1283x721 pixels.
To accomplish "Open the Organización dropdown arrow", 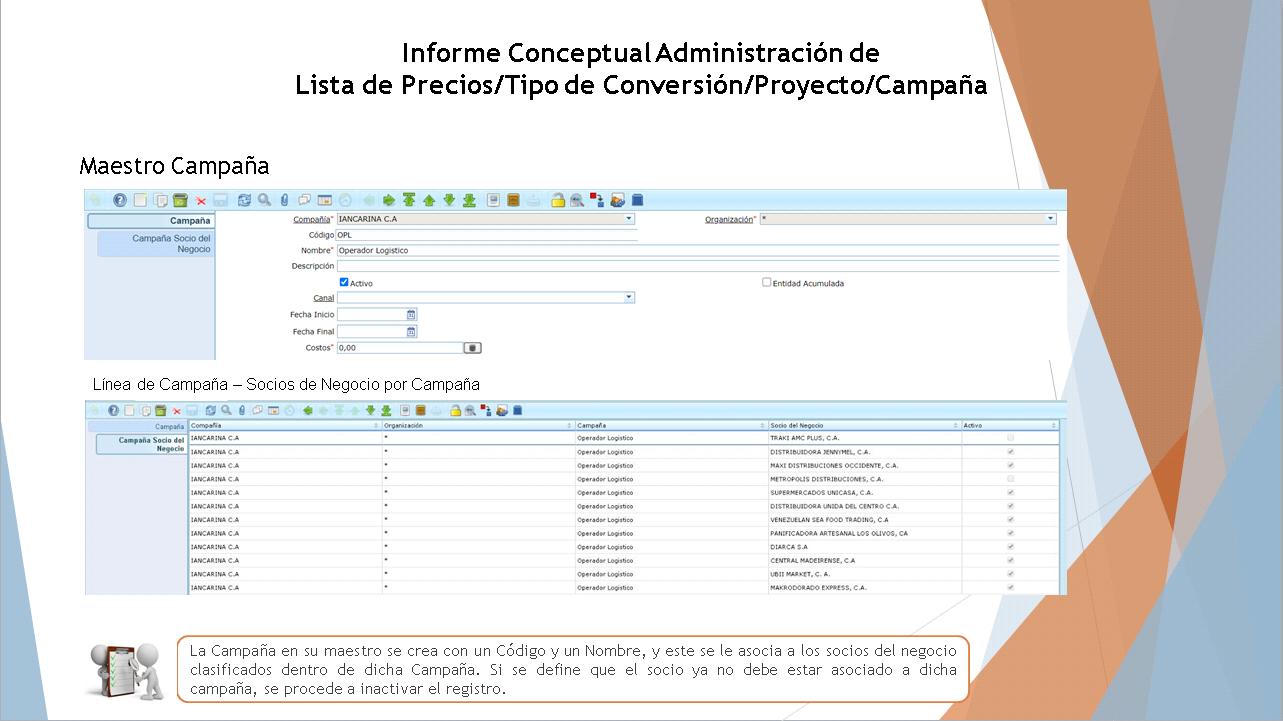I will (1051, 218).
